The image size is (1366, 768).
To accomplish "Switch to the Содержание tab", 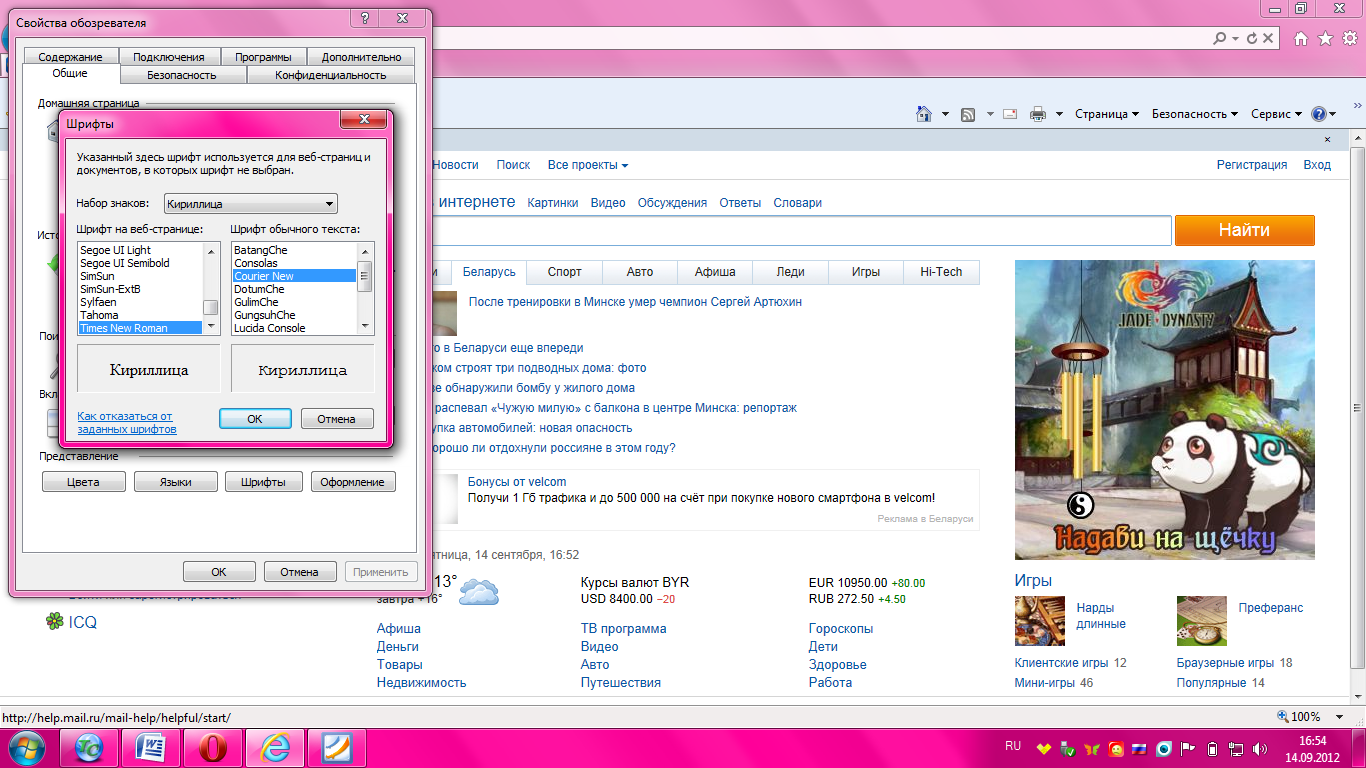I will (70, 57).
